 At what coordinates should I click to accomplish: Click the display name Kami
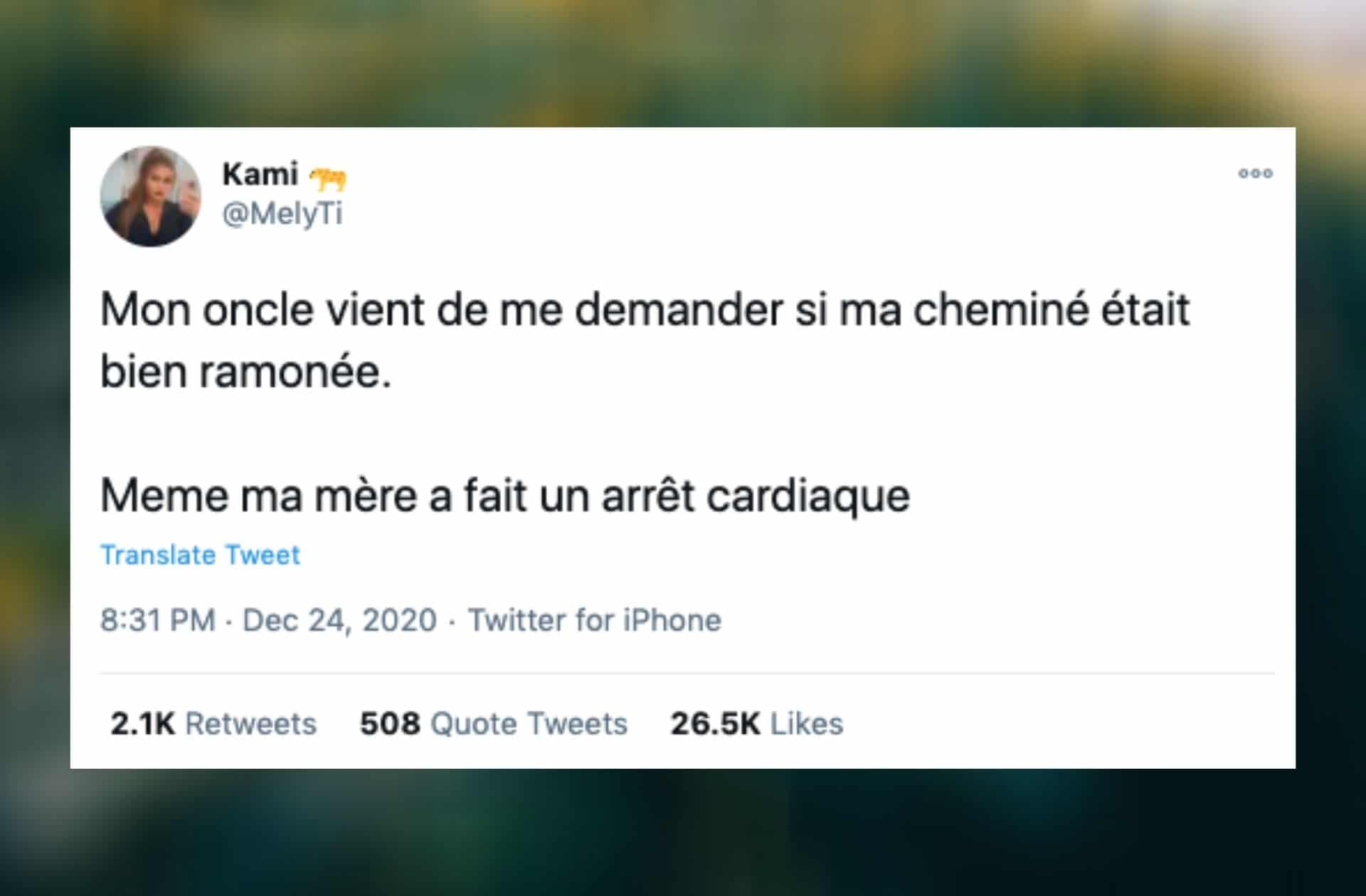(260, 174)
